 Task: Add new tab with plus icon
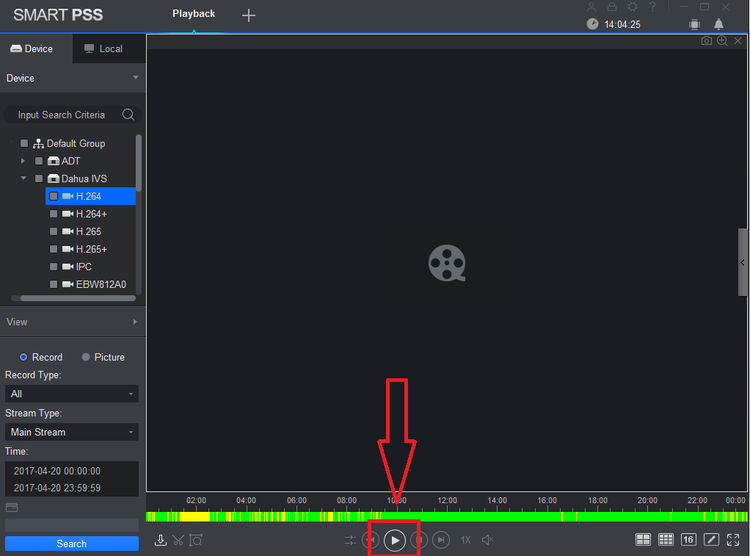[x=248, y=15]
